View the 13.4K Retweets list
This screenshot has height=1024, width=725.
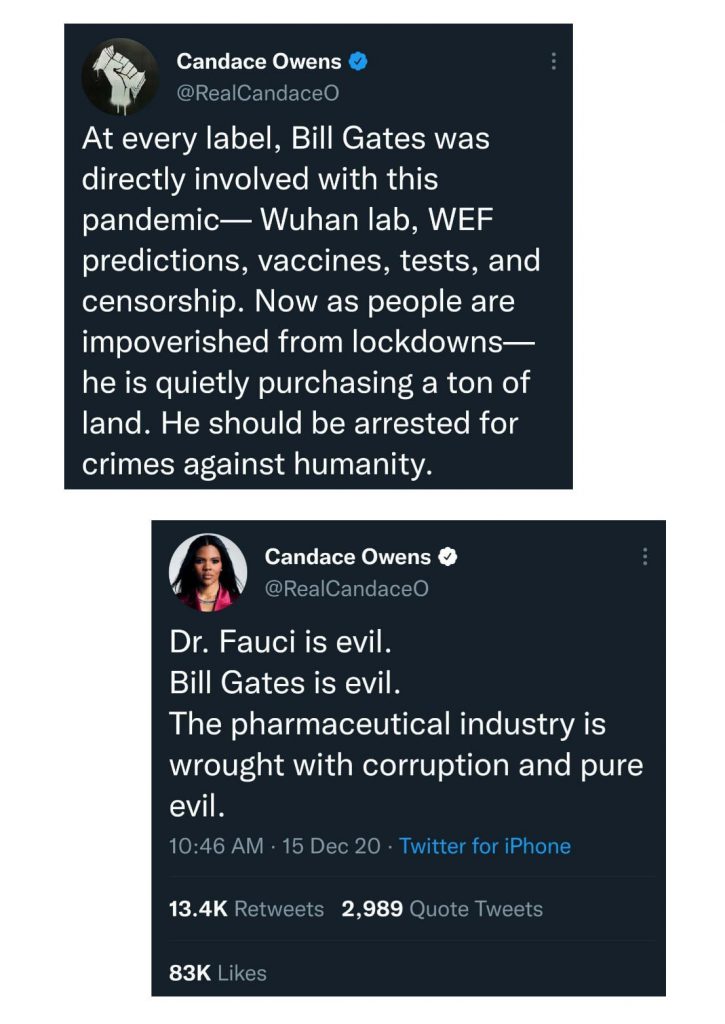pos(247,909)
